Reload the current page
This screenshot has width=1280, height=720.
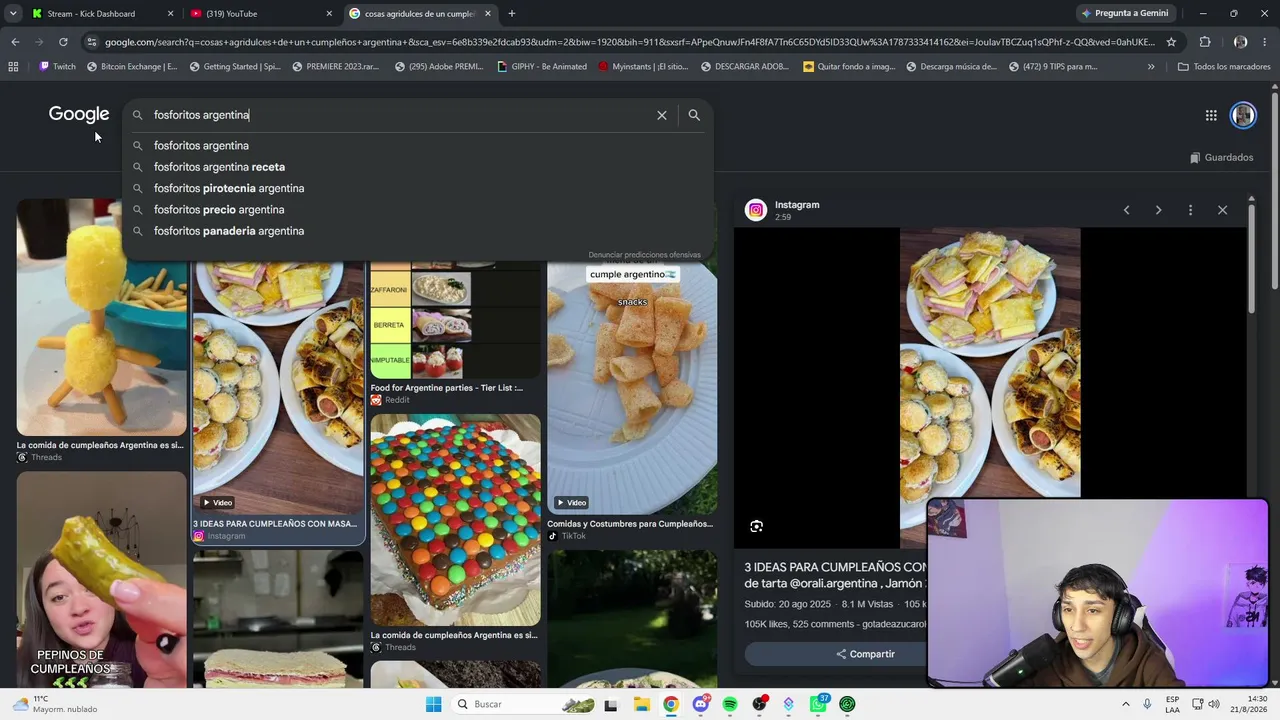click(63, 42)
